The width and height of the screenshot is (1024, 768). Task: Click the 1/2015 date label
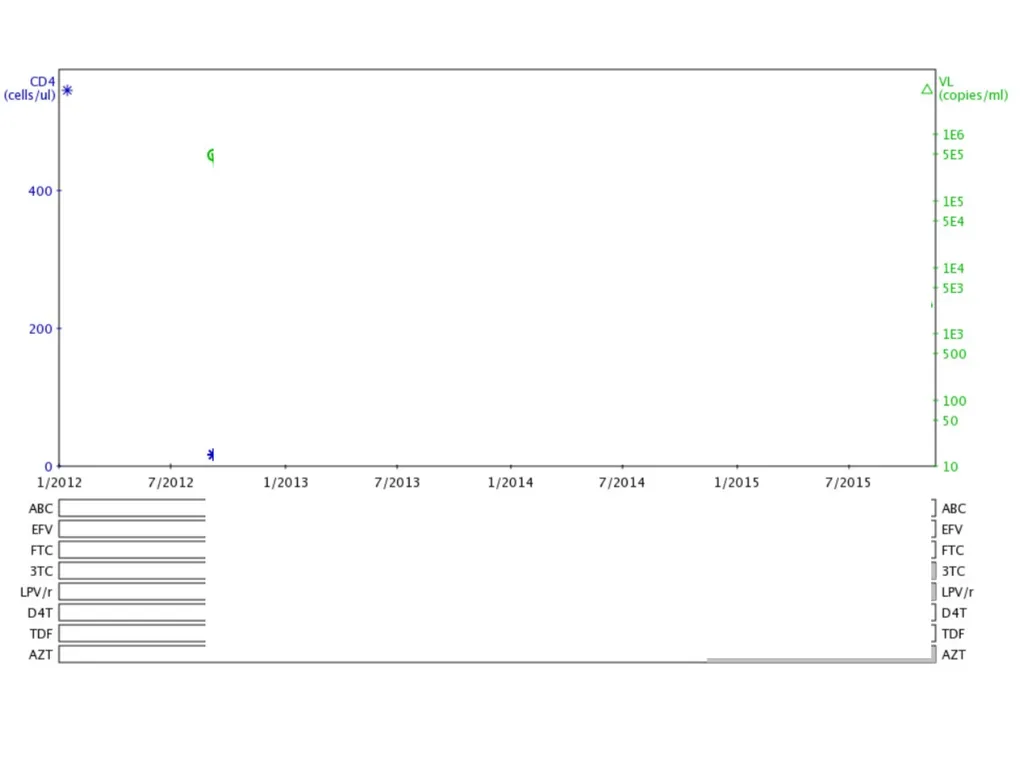(x=737, y=483)
